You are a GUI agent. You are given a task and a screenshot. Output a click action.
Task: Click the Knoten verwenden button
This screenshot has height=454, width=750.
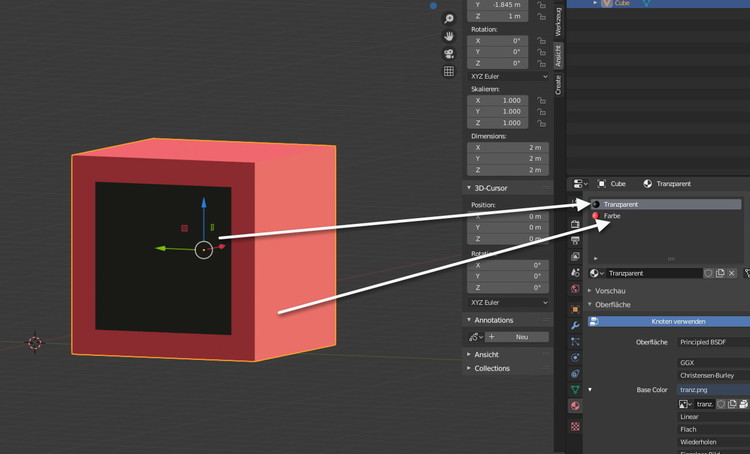[x=669, y=321]
